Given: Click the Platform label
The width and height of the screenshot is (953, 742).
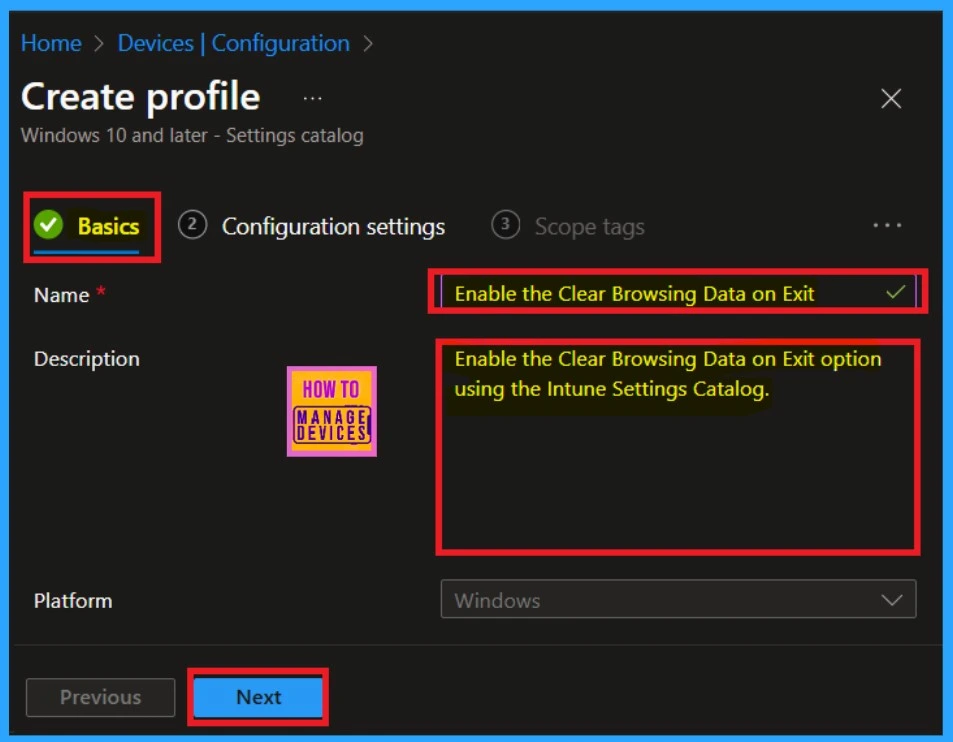Looking at the screenshot, I should [x=73, y=601].
